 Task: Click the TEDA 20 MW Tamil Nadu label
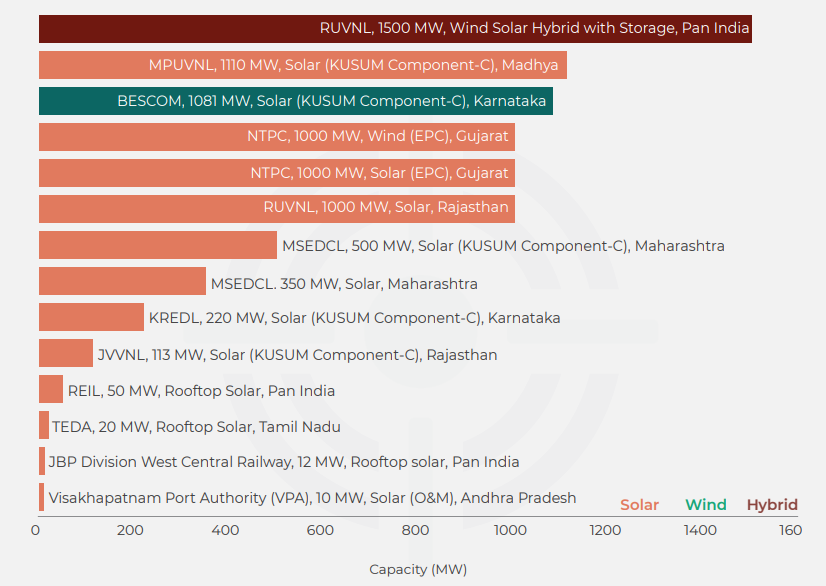[x=196, y=427]
